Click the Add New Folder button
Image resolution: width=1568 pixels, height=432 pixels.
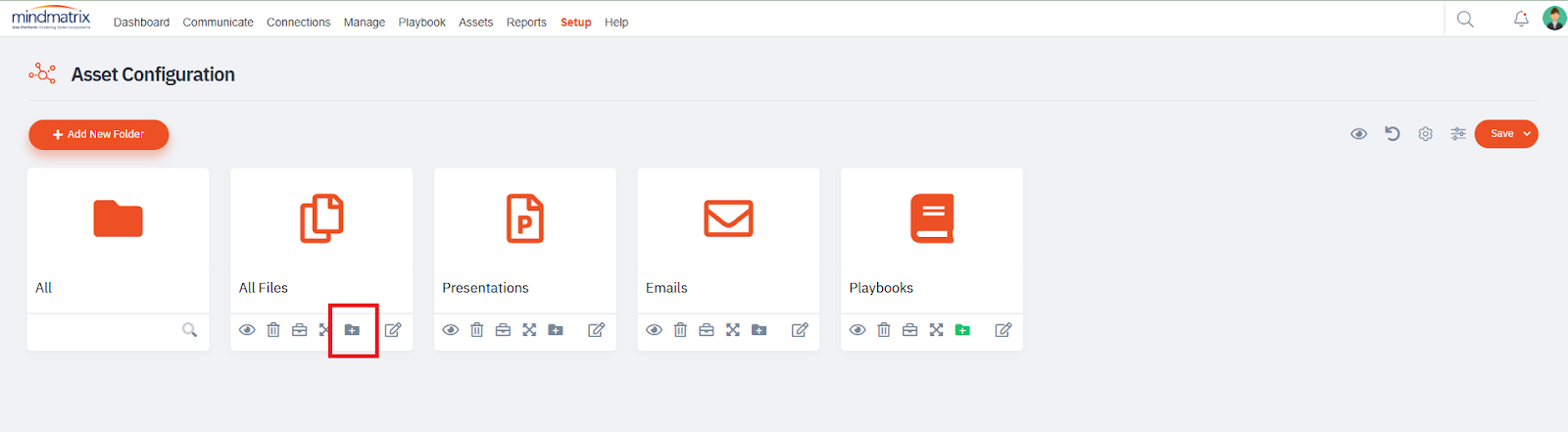click(99, 134)
